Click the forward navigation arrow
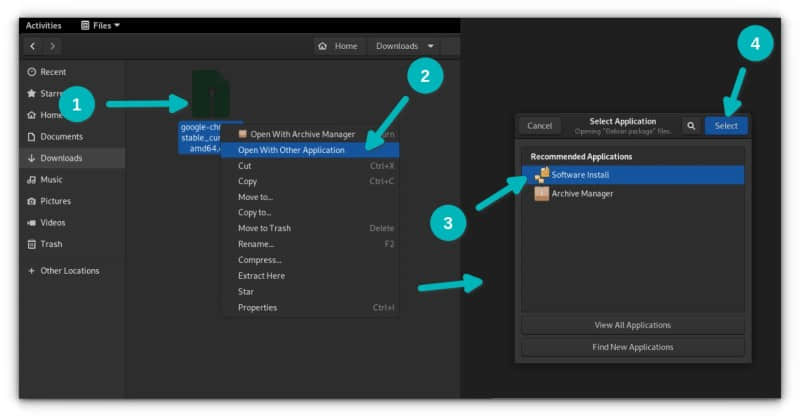This screenshot has width=800, height=419. (52, 46)
